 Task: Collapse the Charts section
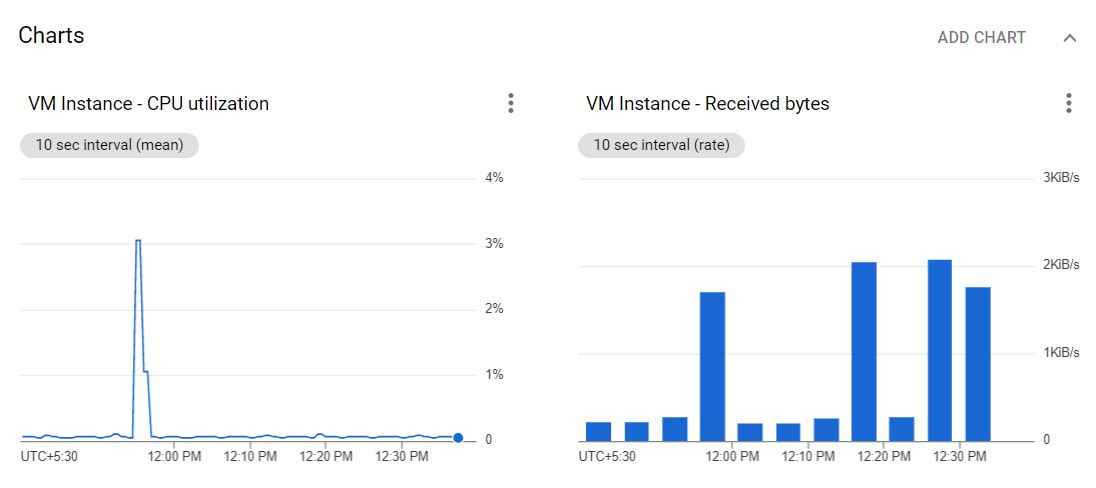coord(1069,38)
